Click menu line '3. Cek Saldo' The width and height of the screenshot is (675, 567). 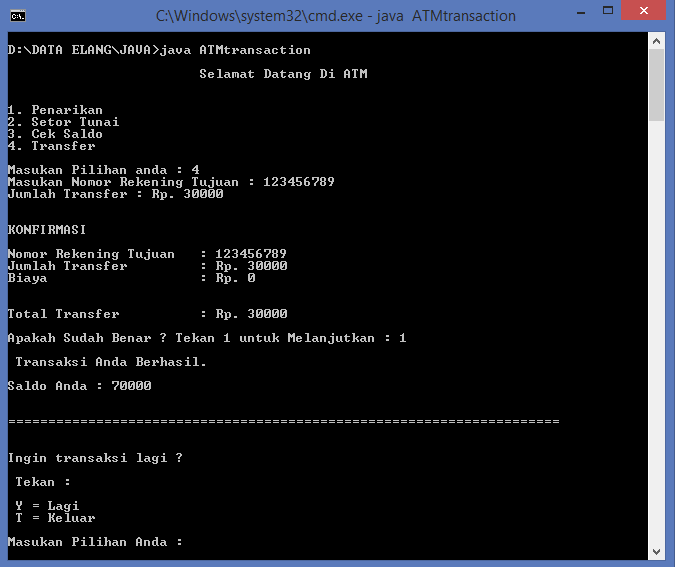55,134
